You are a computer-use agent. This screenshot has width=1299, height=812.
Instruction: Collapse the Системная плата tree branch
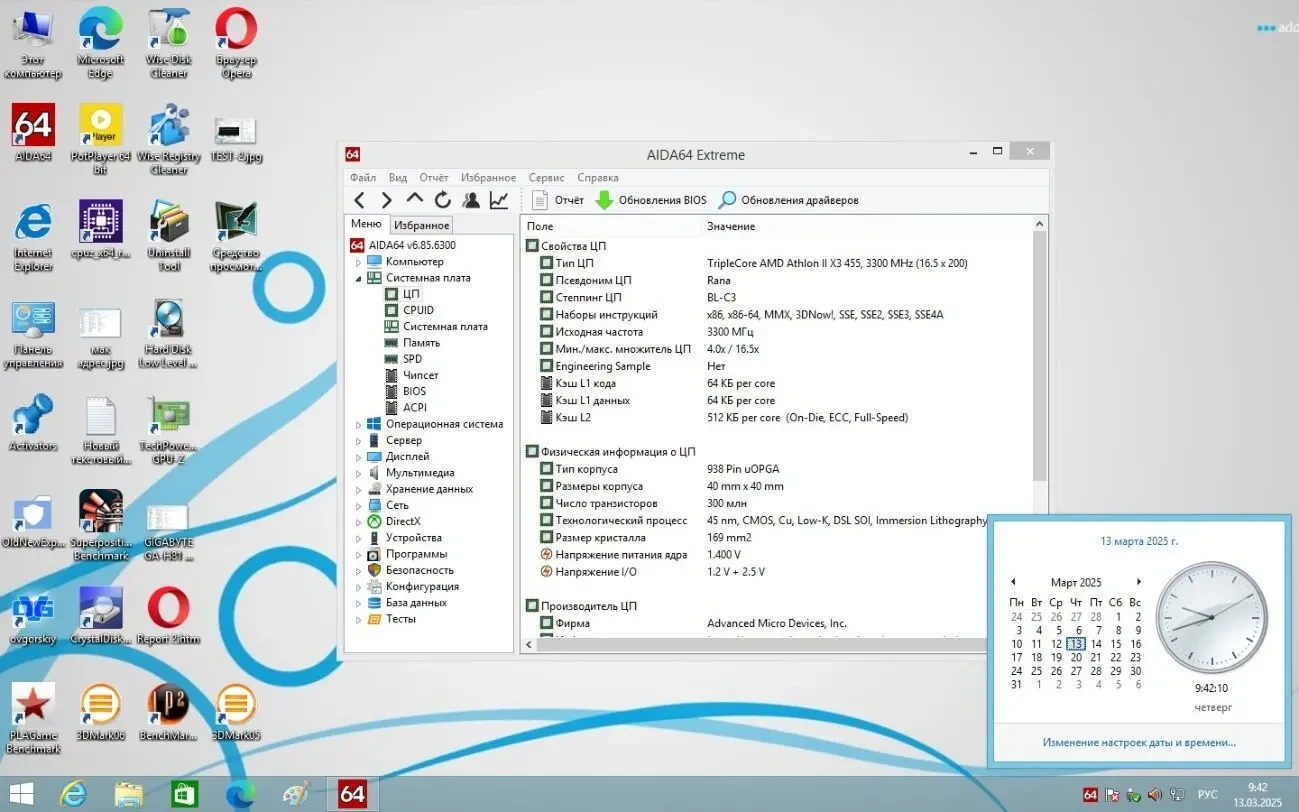(x=357, y=277)
